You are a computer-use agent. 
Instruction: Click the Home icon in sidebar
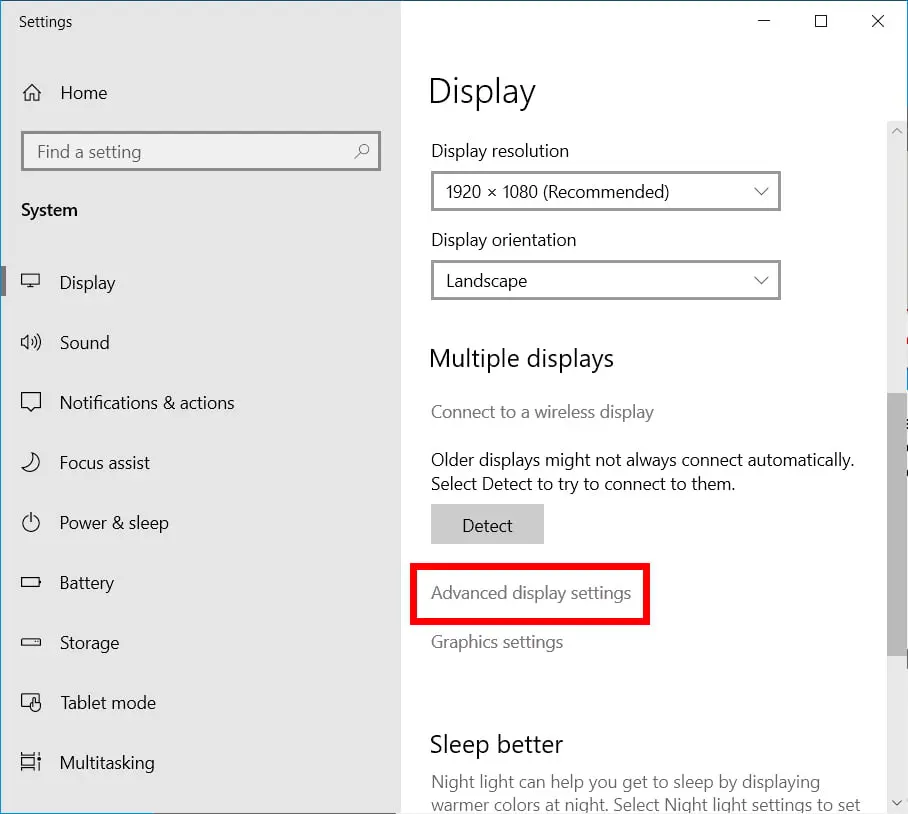(32, 93)
